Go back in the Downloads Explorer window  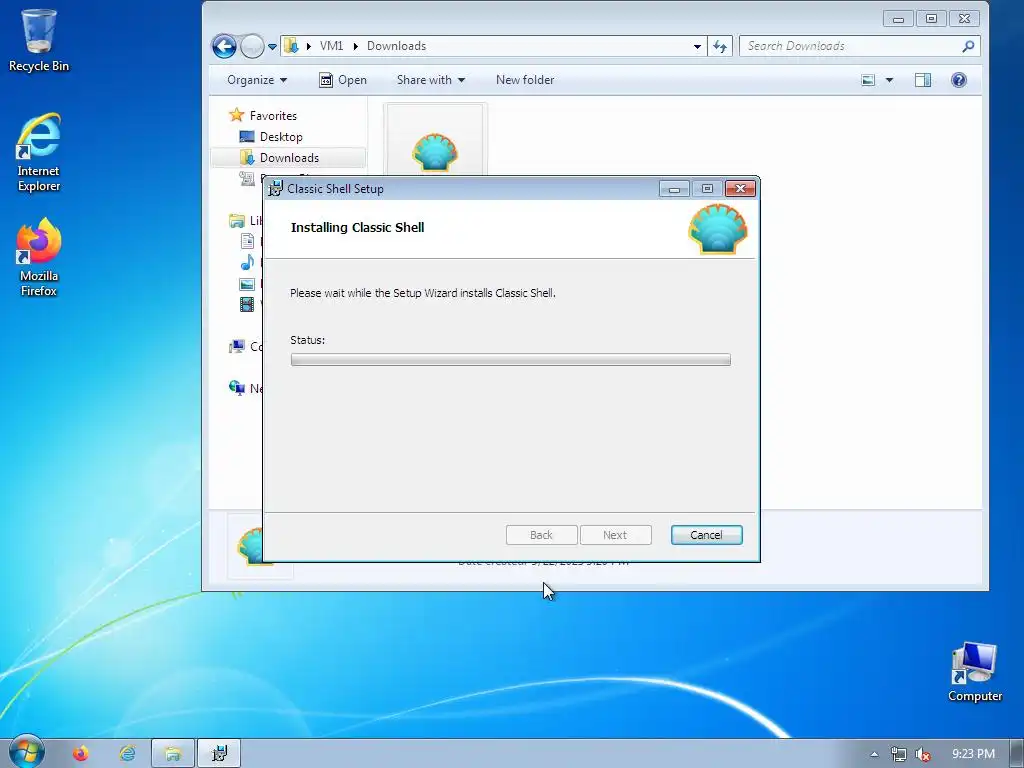click(224, 46)
